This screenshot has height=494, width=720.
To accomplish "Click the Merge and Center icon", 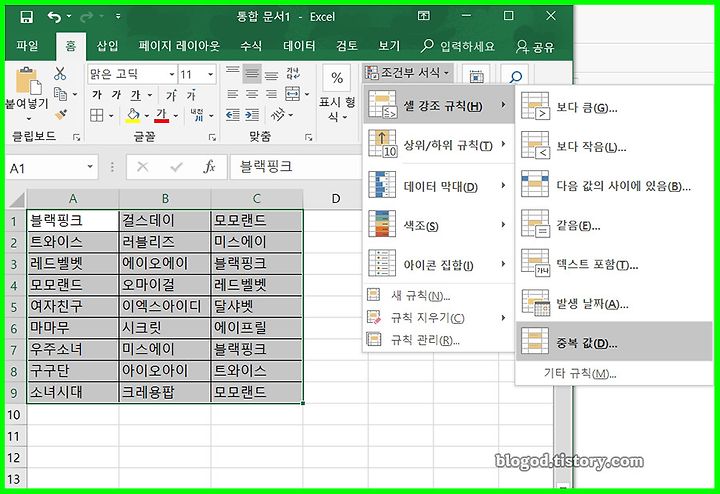I will [x=292, y=94].
